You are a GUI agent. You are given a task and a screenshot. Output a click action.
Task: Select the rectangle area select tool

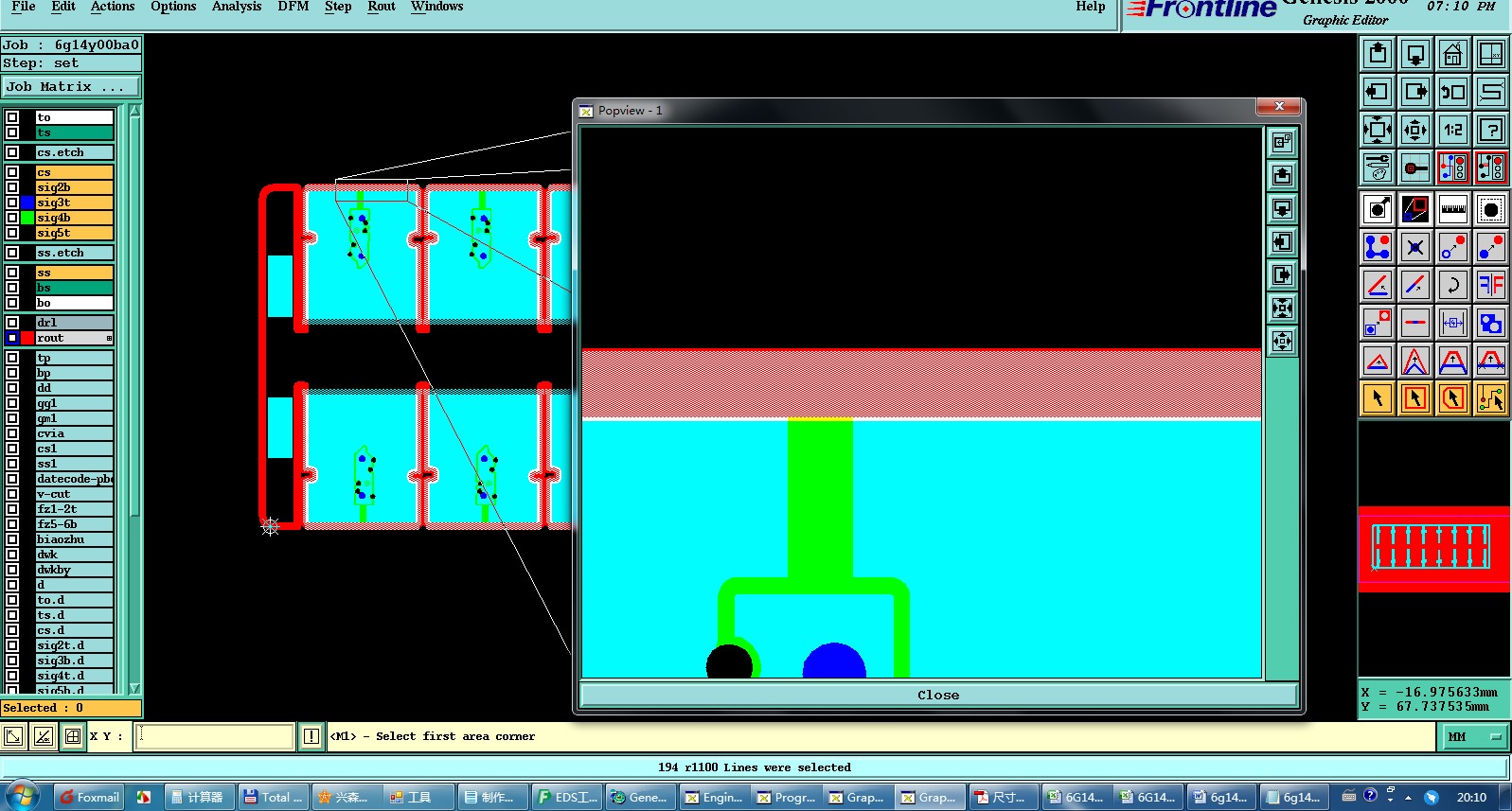point(1415,398)
